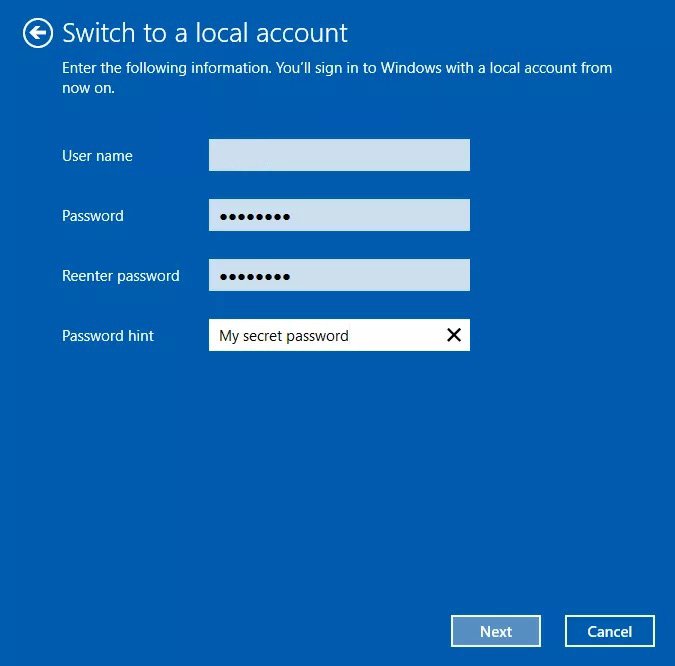Click the empty blue area below the form
This screenshot has height=666, width=675.
tap(337, 480)
